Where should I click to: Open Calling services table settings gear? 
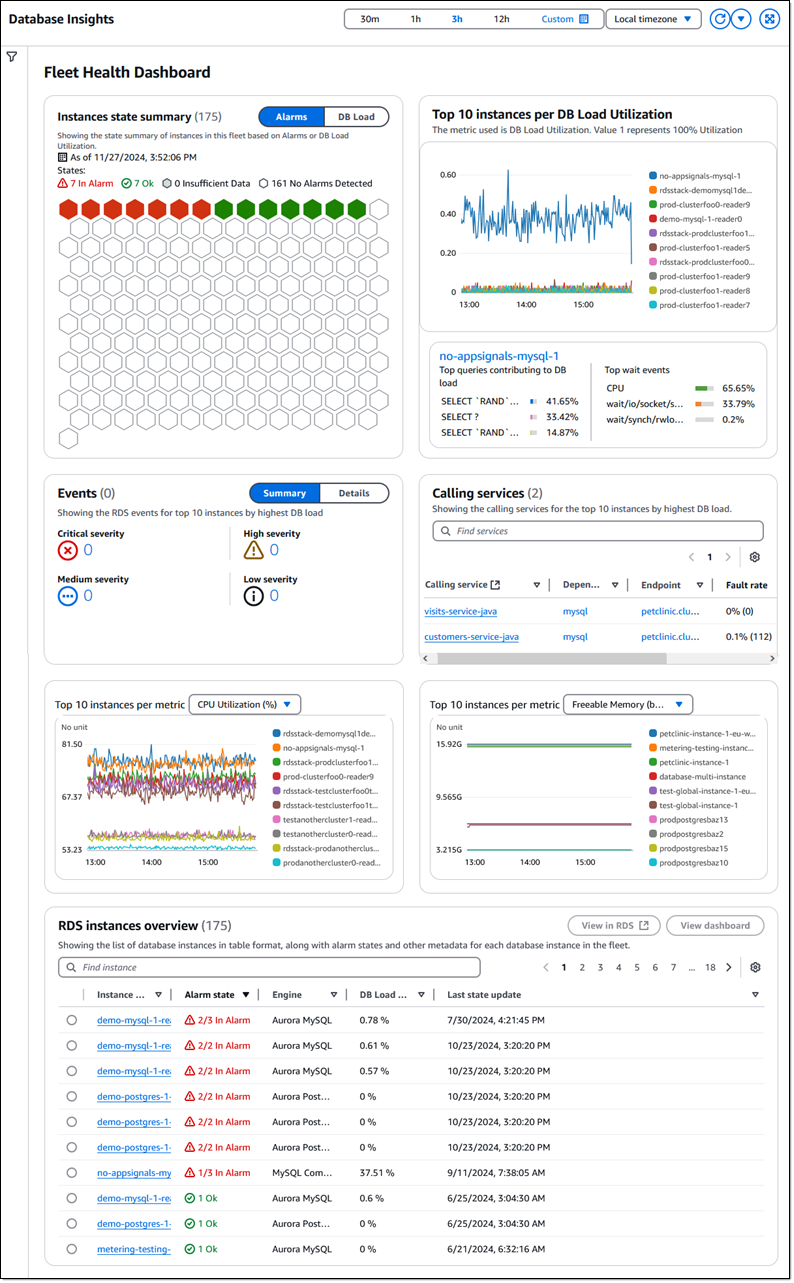pyautogui.click(x=755, y=557)
